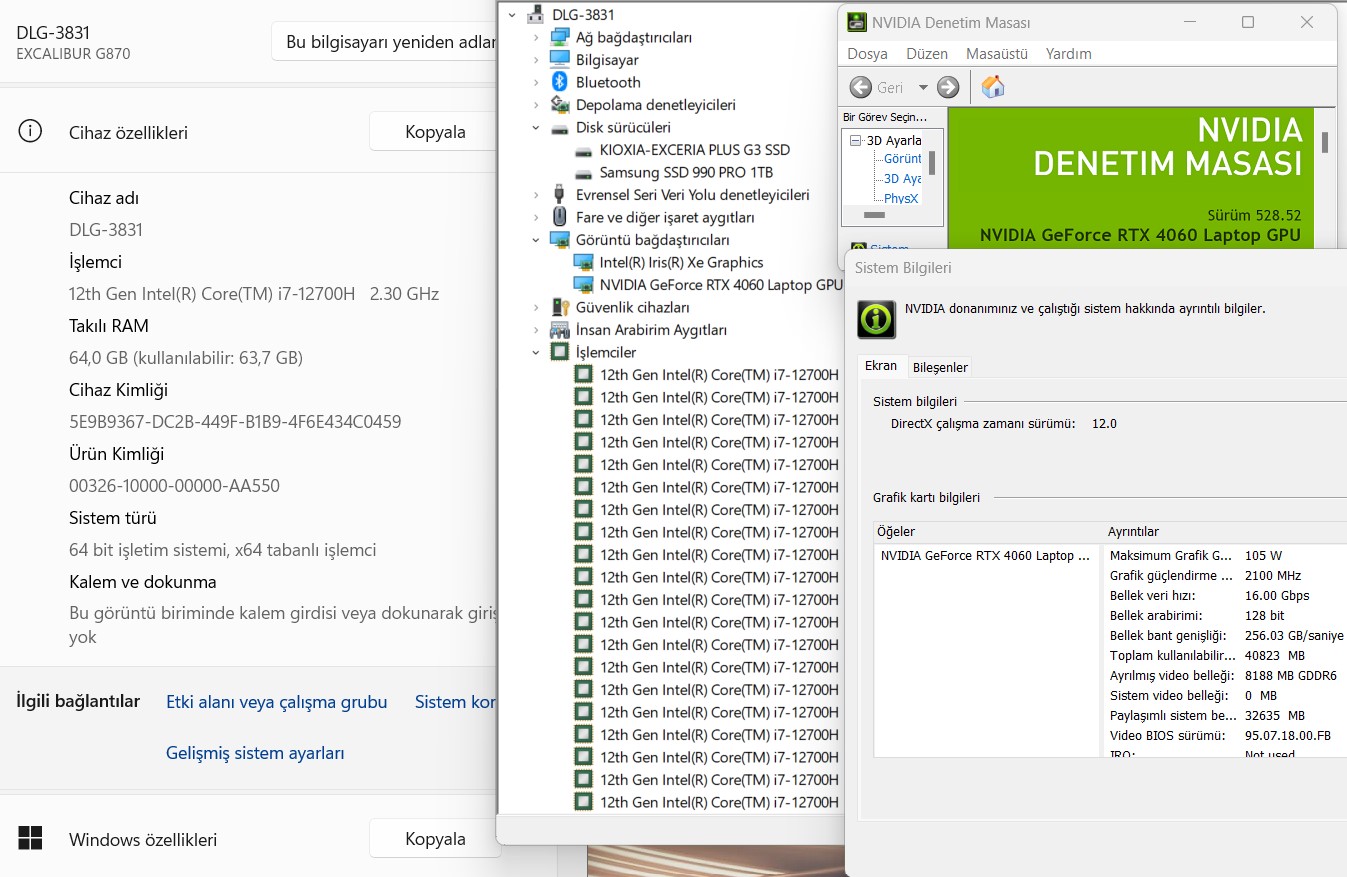Screen dimensions: 1347x877
Task: Click the HID icon beside İnsan Arabirim Aygıtları
Action: point(560,330)
